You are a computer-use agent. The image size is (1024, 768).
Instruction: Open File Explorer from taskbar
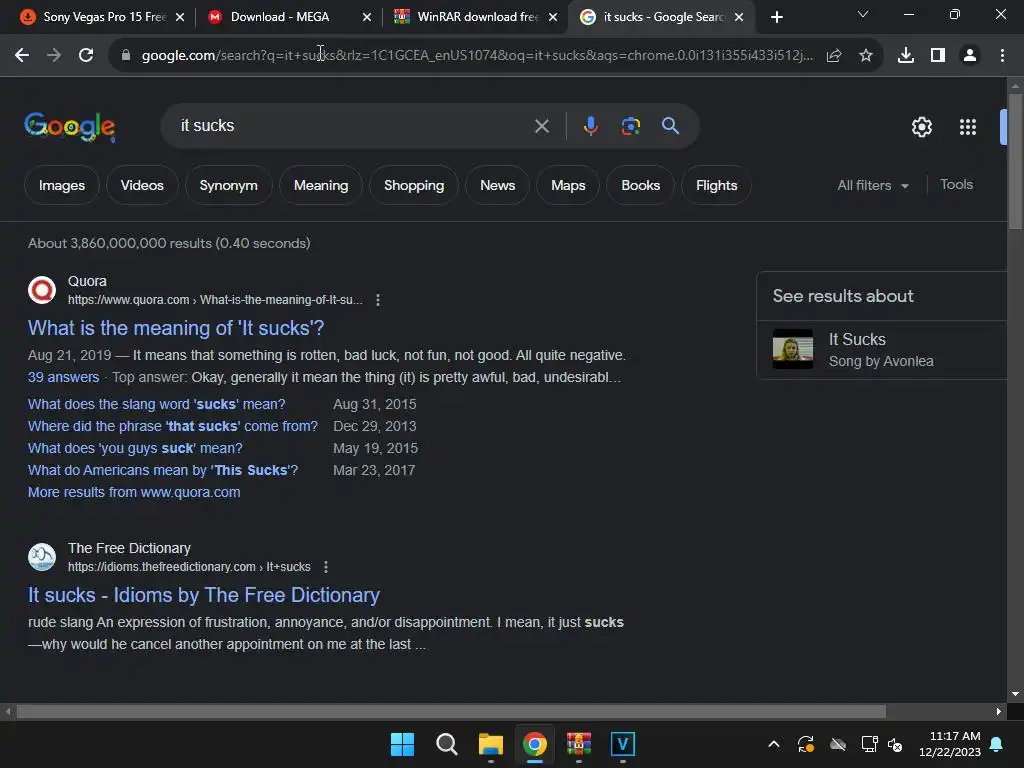490,744
